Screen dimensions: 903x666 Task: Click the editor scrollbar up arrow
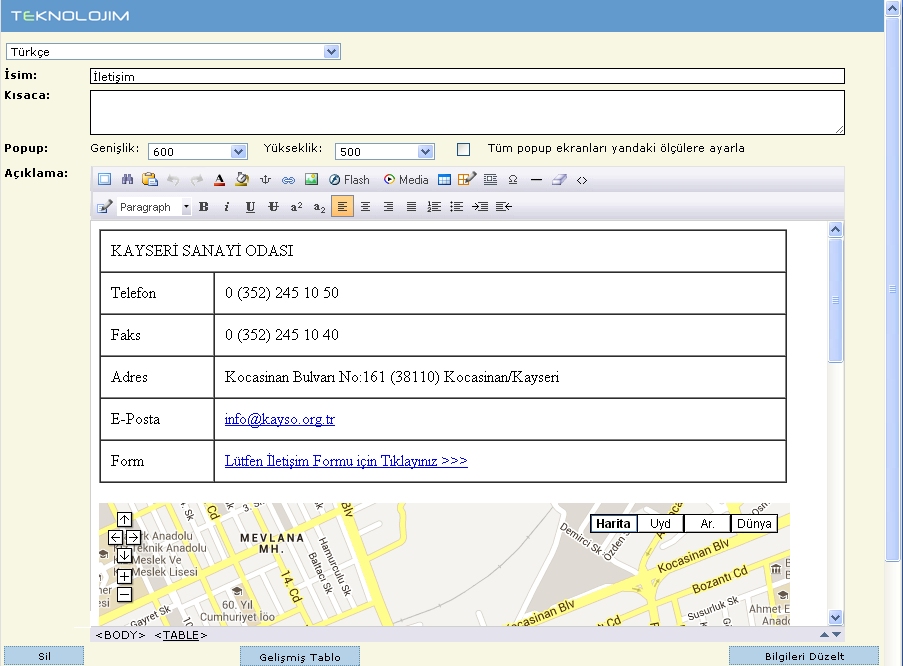(x=836, y=229)
